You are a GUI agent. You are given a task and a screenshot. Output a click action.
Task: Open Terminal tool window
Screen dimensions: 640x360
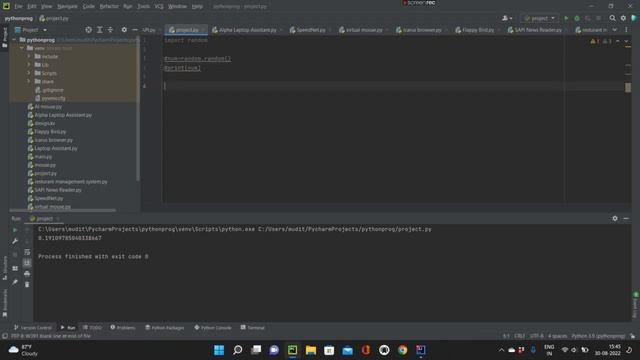pos(253,327)
